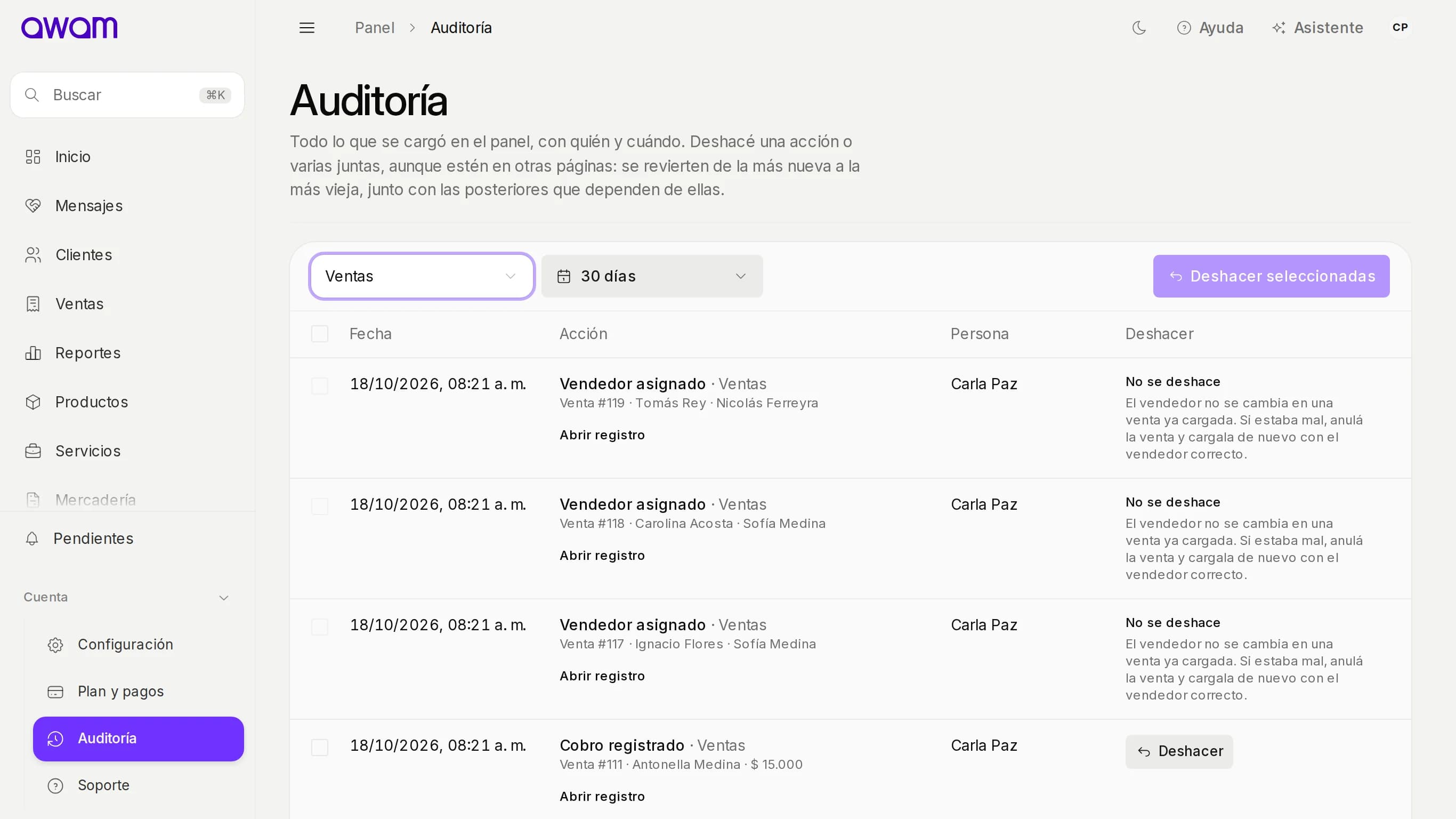Click the Fecha column header
The image size is (1456, 819).
tap(370, 334)
